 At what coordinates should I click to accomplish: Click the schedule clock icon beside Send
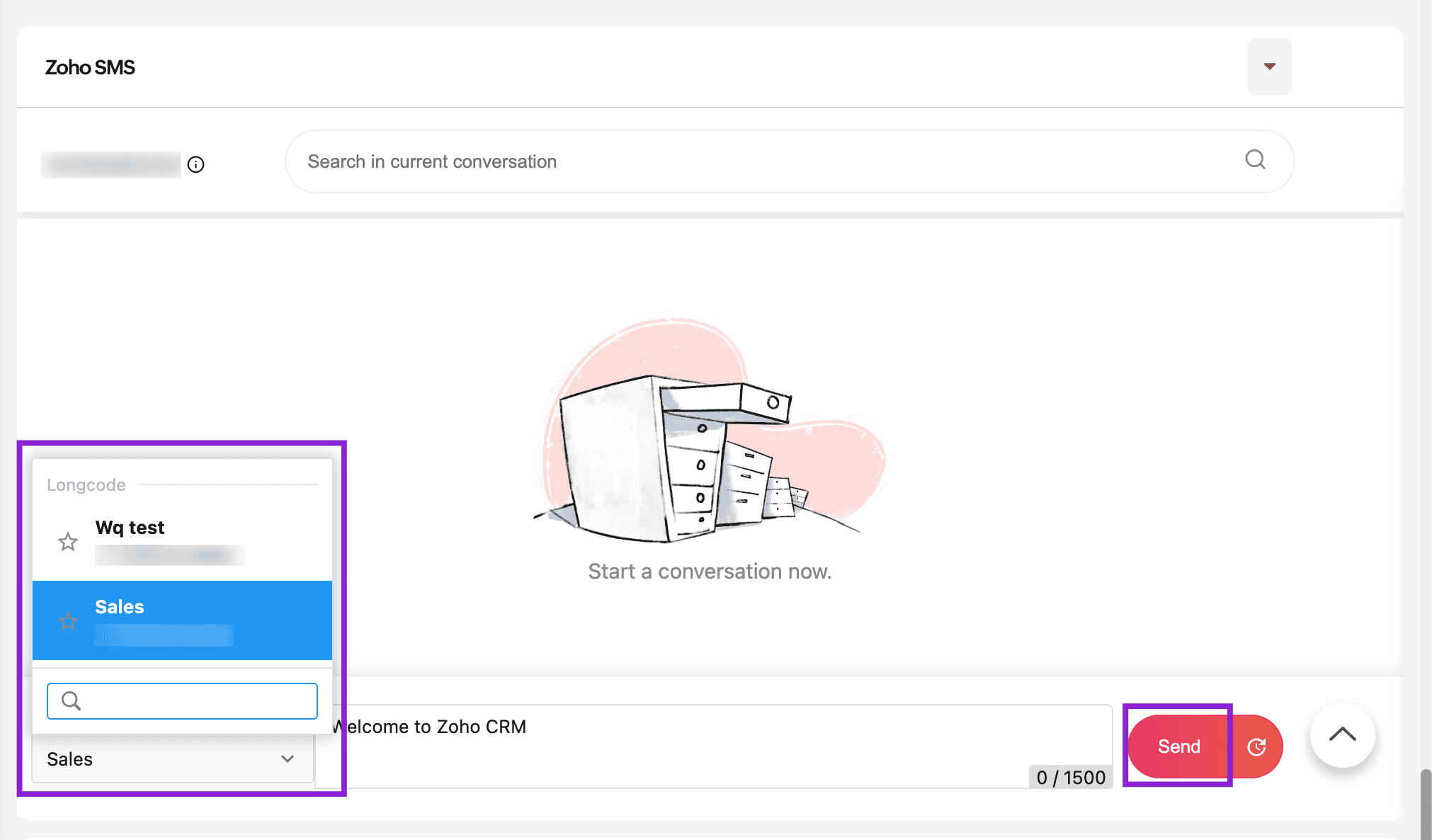(x=1256, y=747)
